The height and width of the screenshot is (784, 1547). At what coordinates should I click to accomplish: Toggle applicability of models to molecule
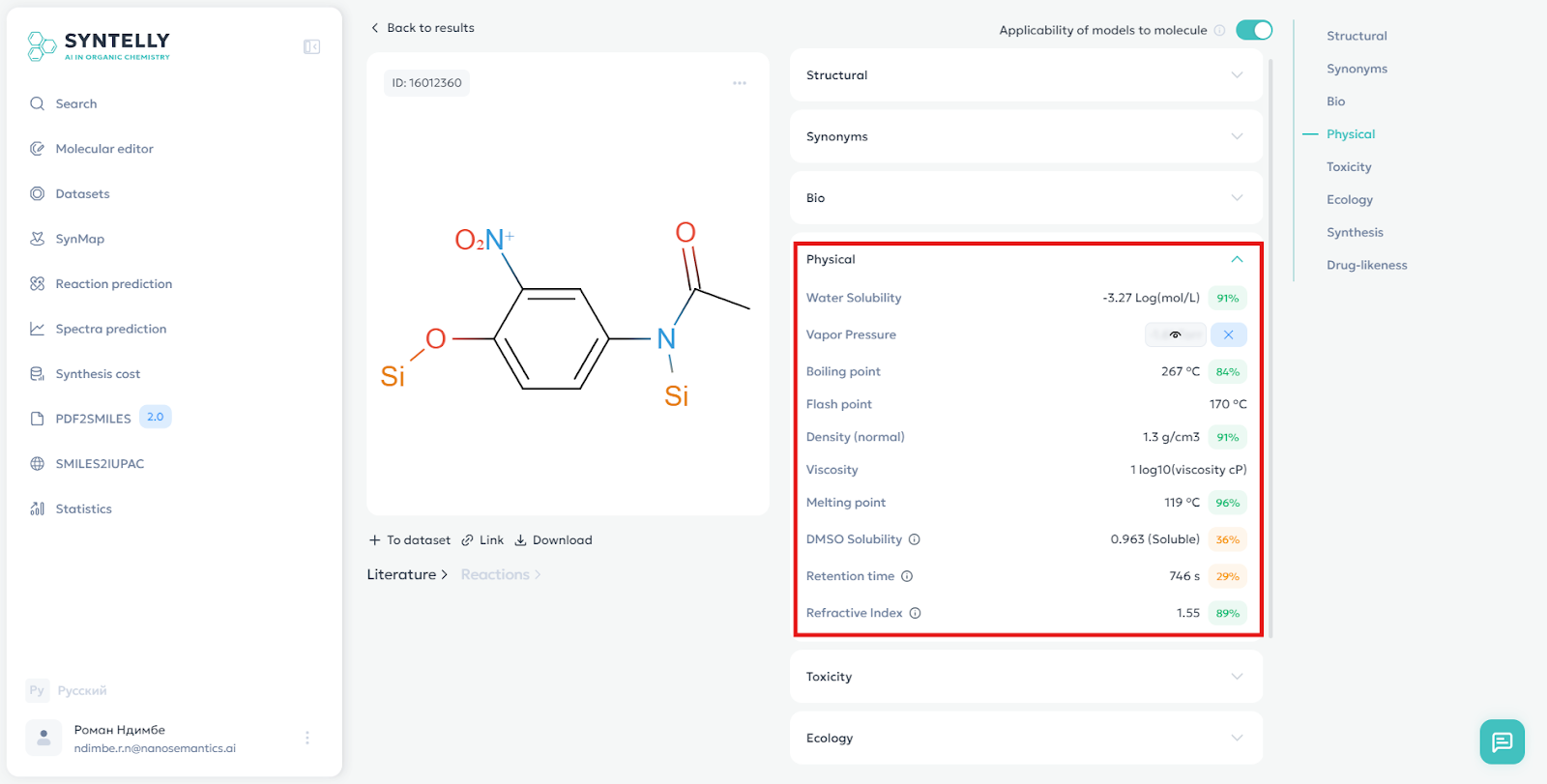[x=1254, y=30]
